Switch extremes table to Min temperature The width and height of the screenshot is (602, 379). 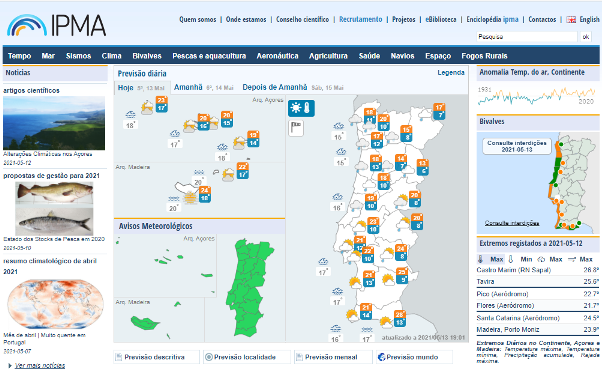tap(521, 259)
